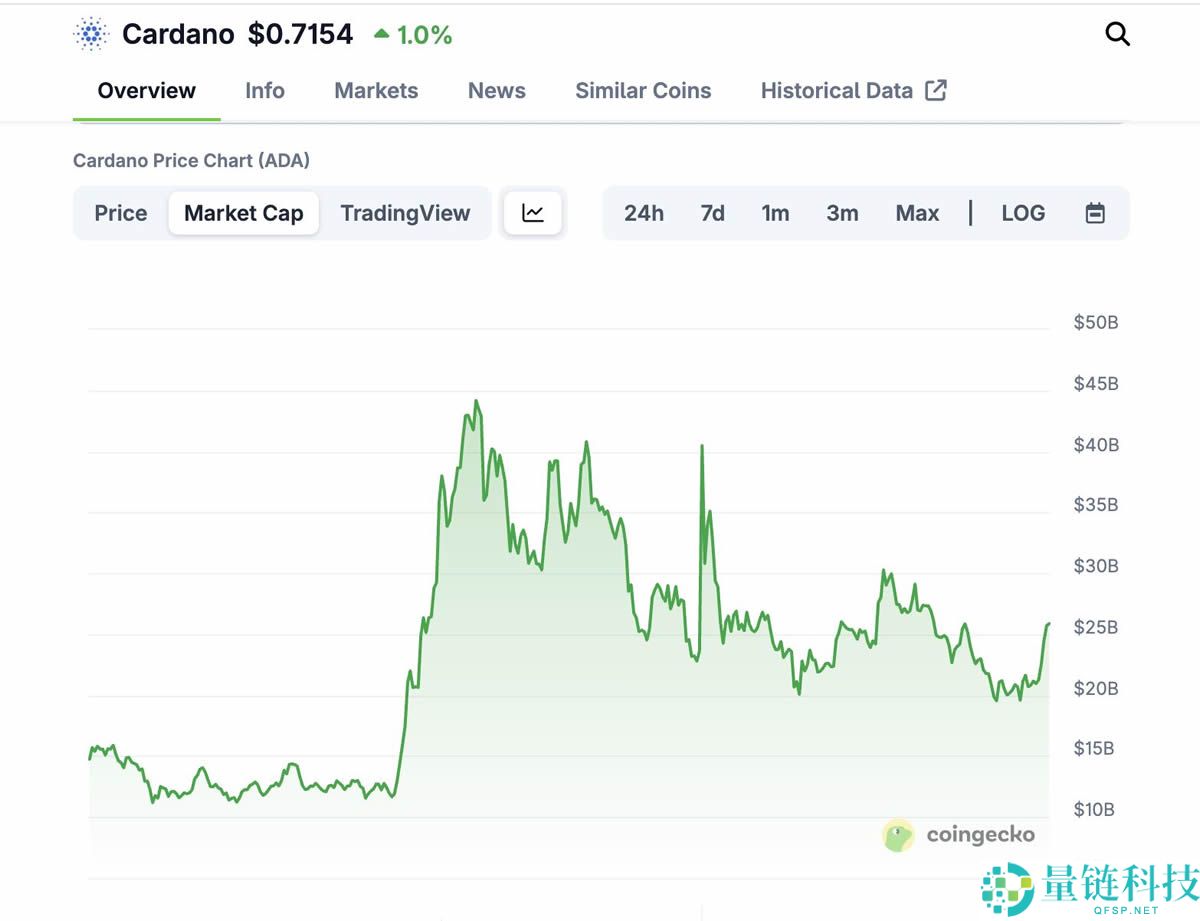Select the line chart style icon

click(533, 212)
